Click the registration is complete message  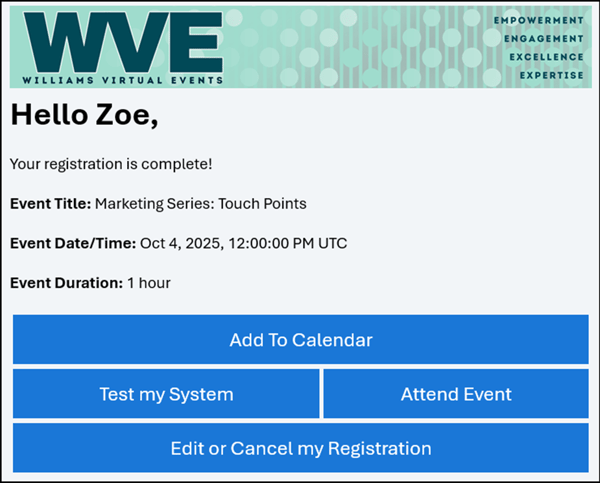tap(111, 163)
